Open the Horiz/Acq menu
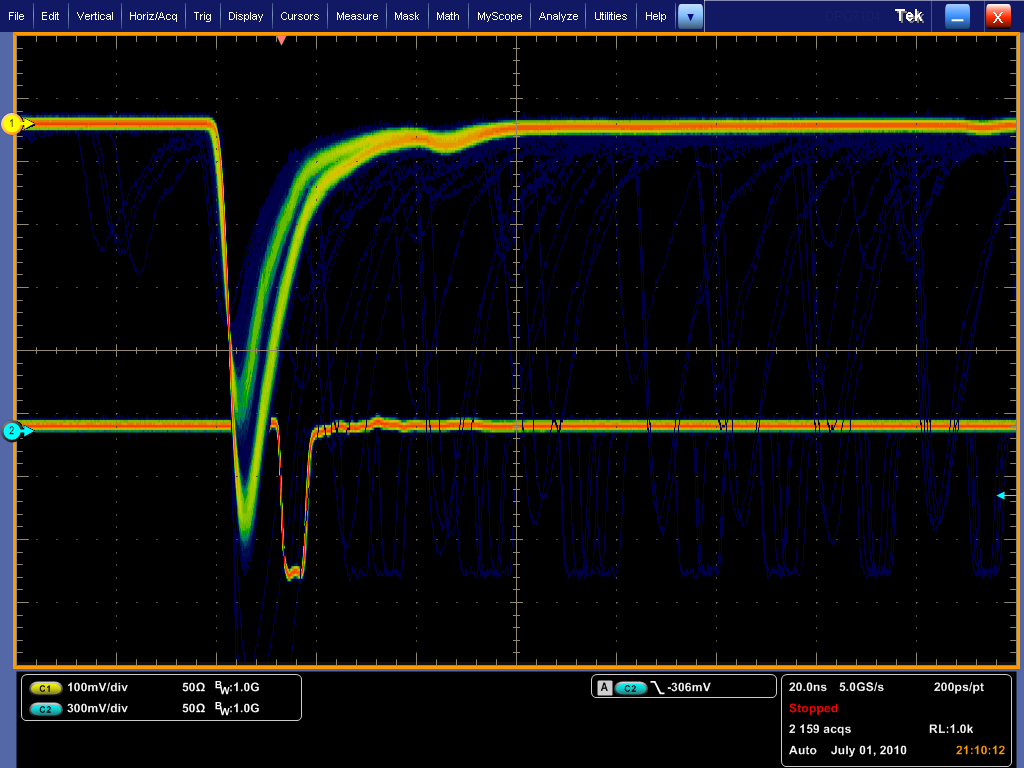The width and height of the screenshot is (1024, 768). [153, 16]
